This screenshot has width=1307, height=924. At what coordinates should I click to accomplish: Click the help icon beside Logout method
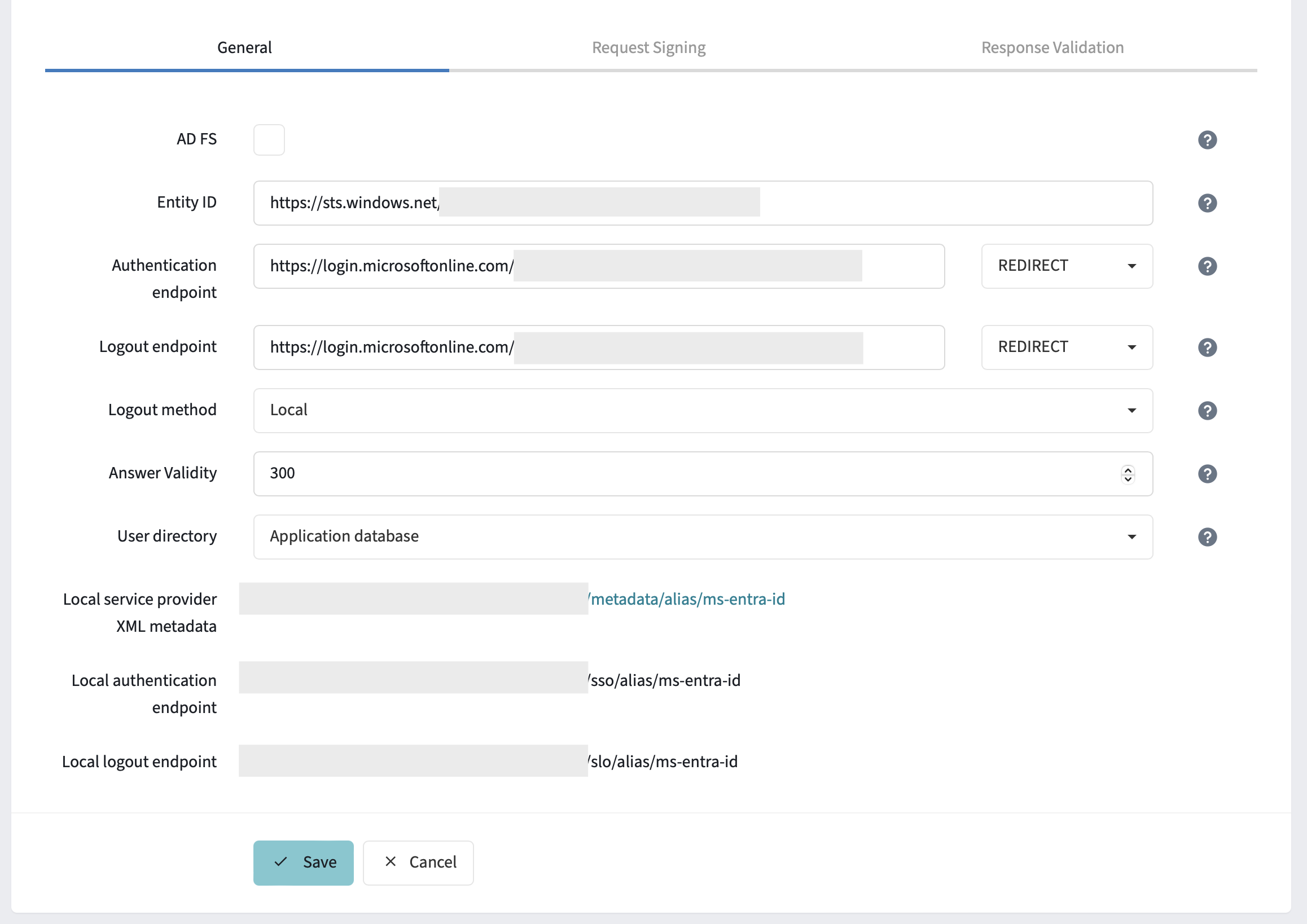1208,410
